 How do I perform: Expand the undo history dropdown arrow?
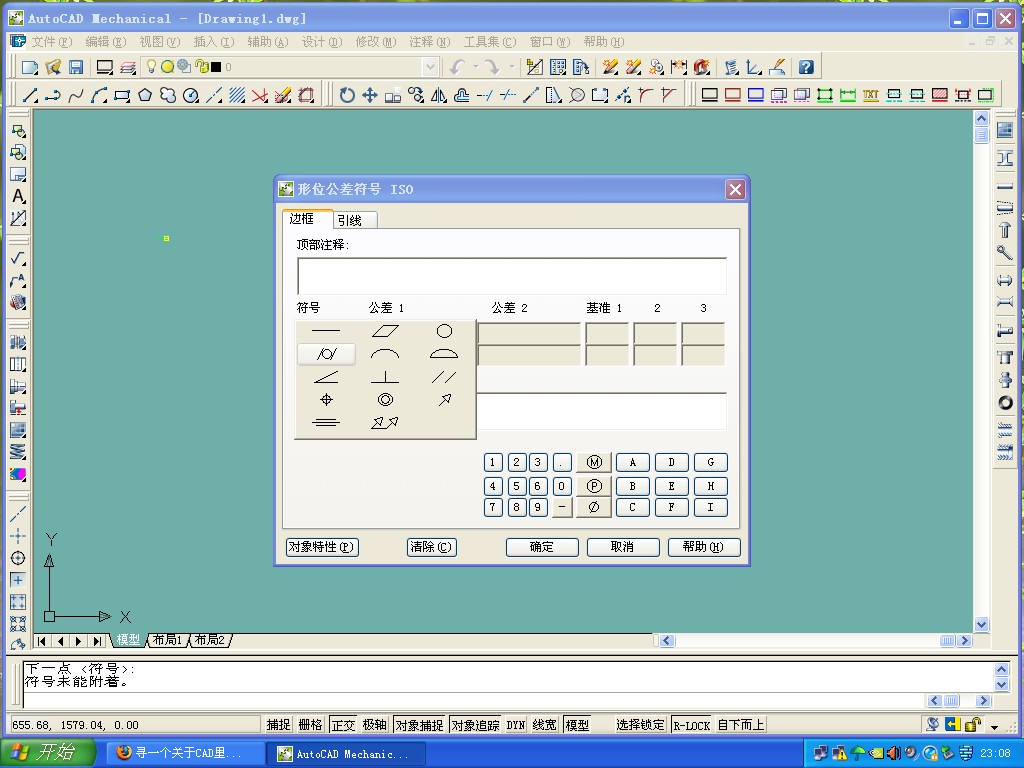[475, 67]
